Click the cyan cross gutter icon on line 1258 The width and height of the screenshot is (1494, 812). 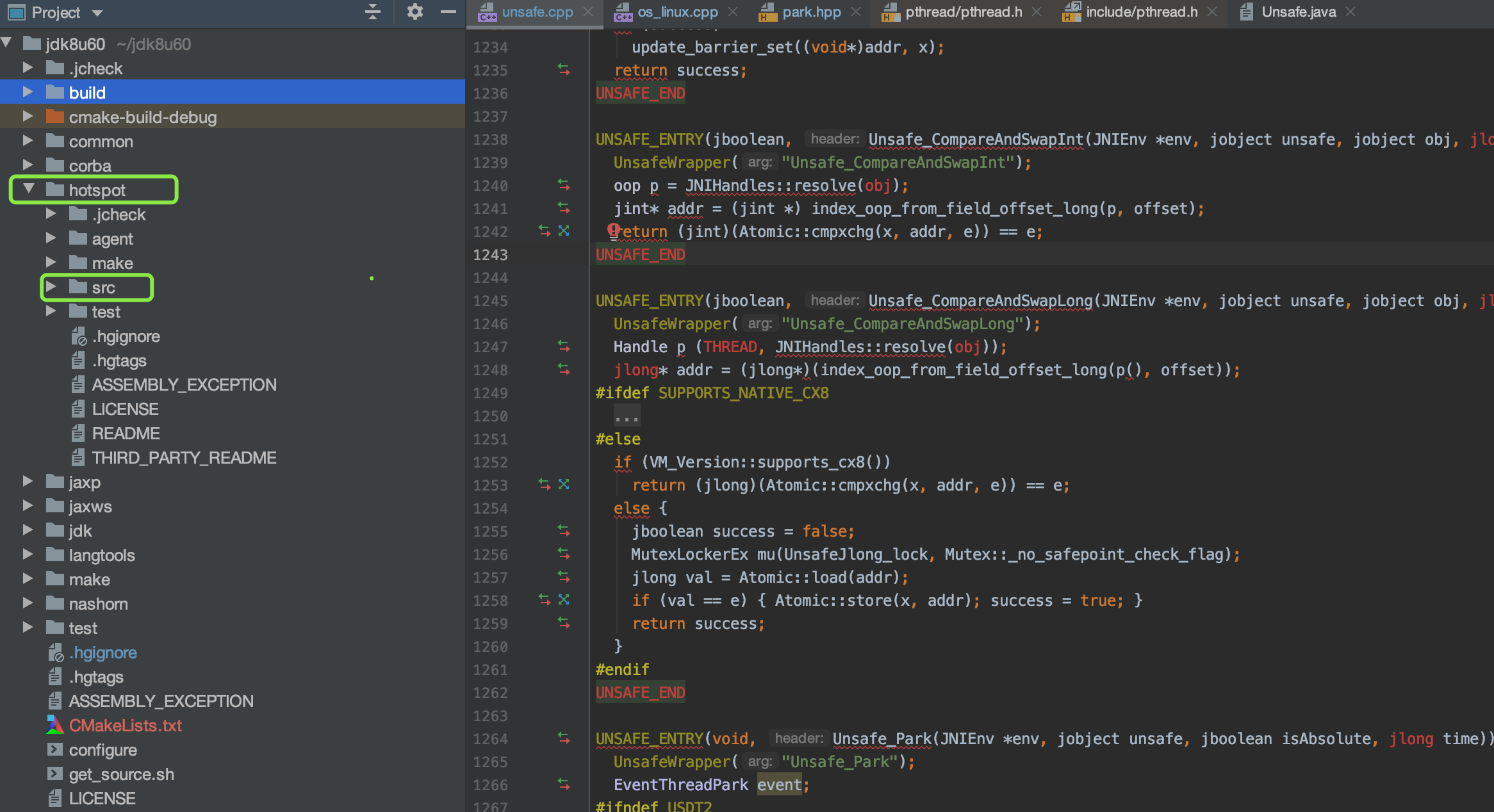click(564, 599)
